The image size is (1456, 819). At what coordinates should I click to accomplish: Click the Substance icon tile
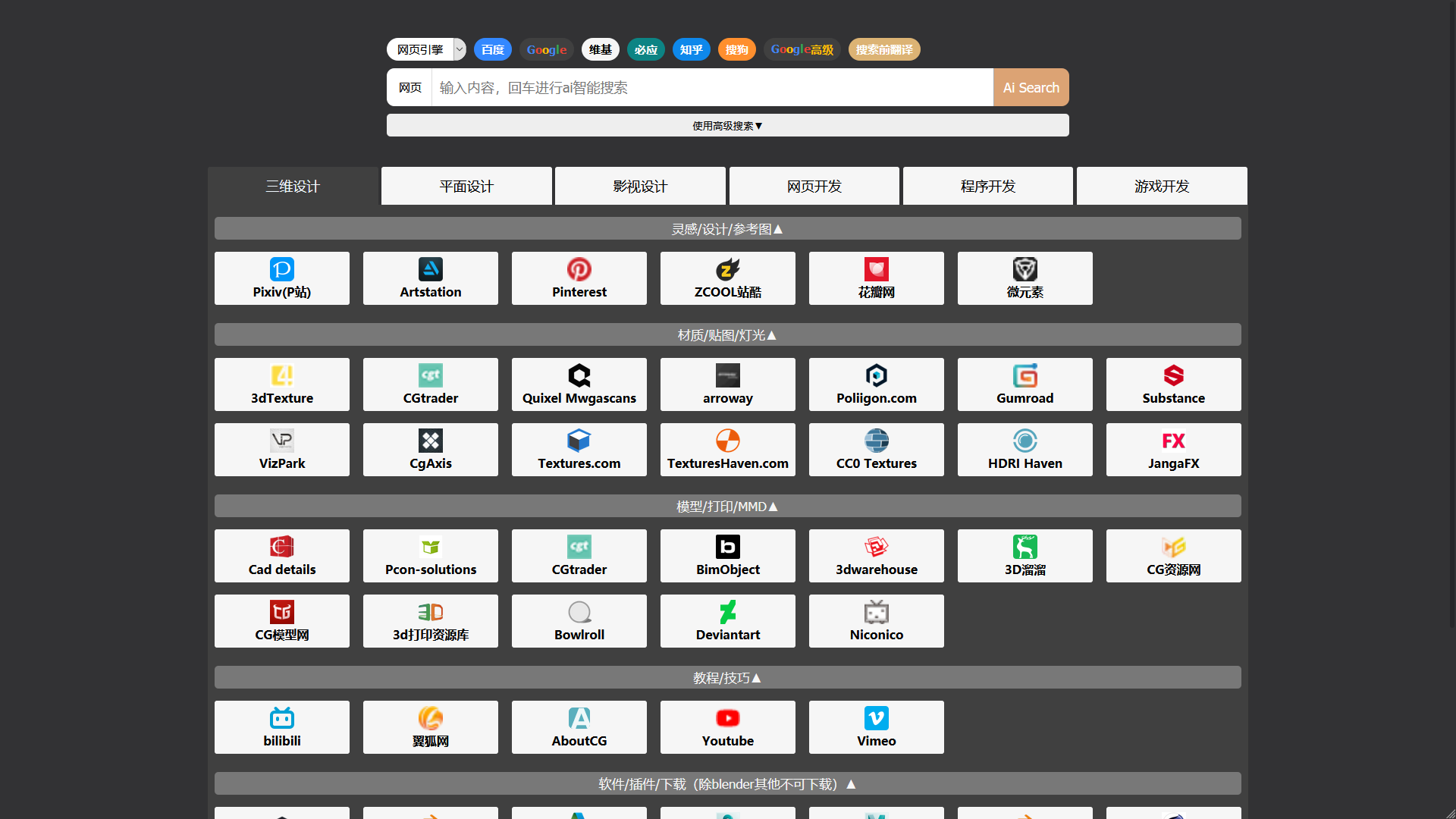(1173, 376)
